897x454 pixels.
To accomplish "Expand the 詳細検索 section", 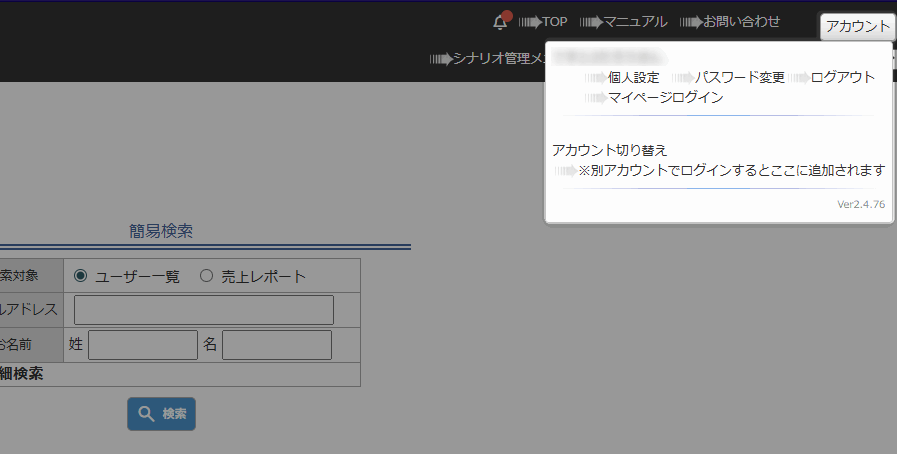I will (x=20, y=375).
